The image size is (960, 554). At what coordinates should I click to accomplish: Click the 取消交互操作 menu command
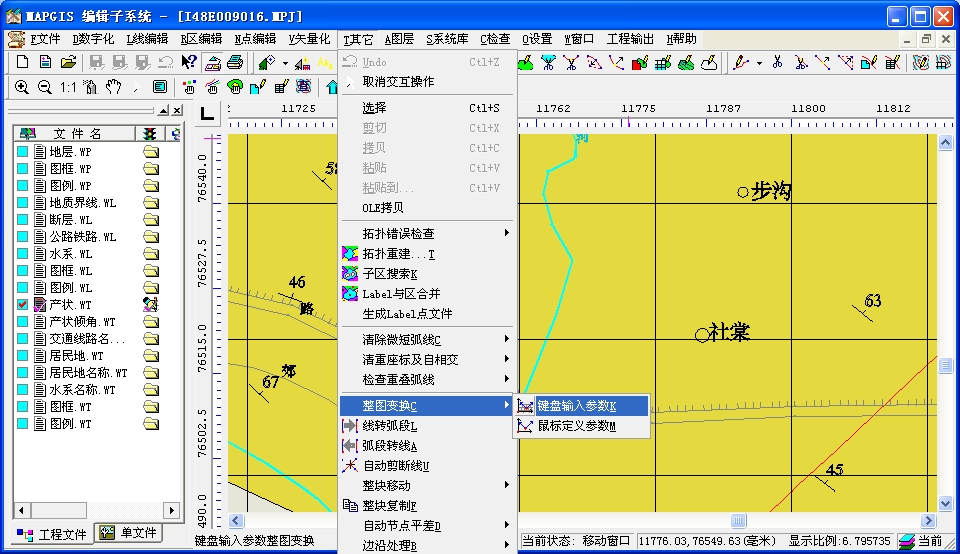click(427, 81)
